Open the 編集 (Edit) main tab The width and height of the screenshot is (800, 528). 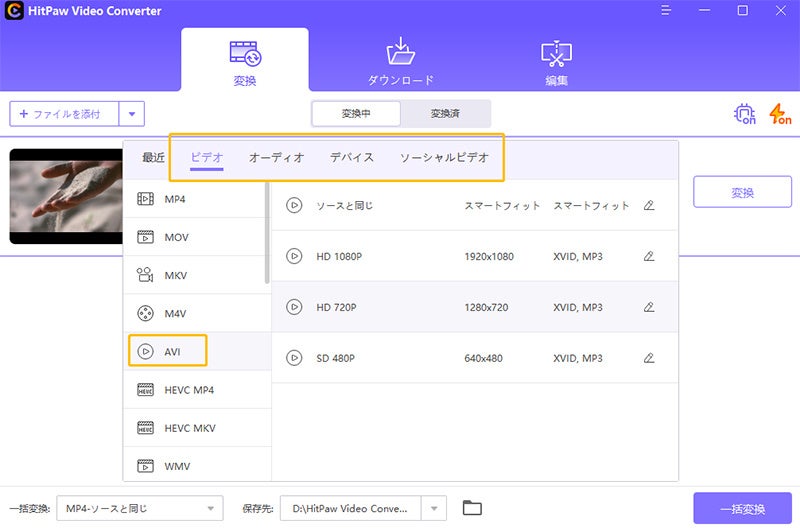556,62
